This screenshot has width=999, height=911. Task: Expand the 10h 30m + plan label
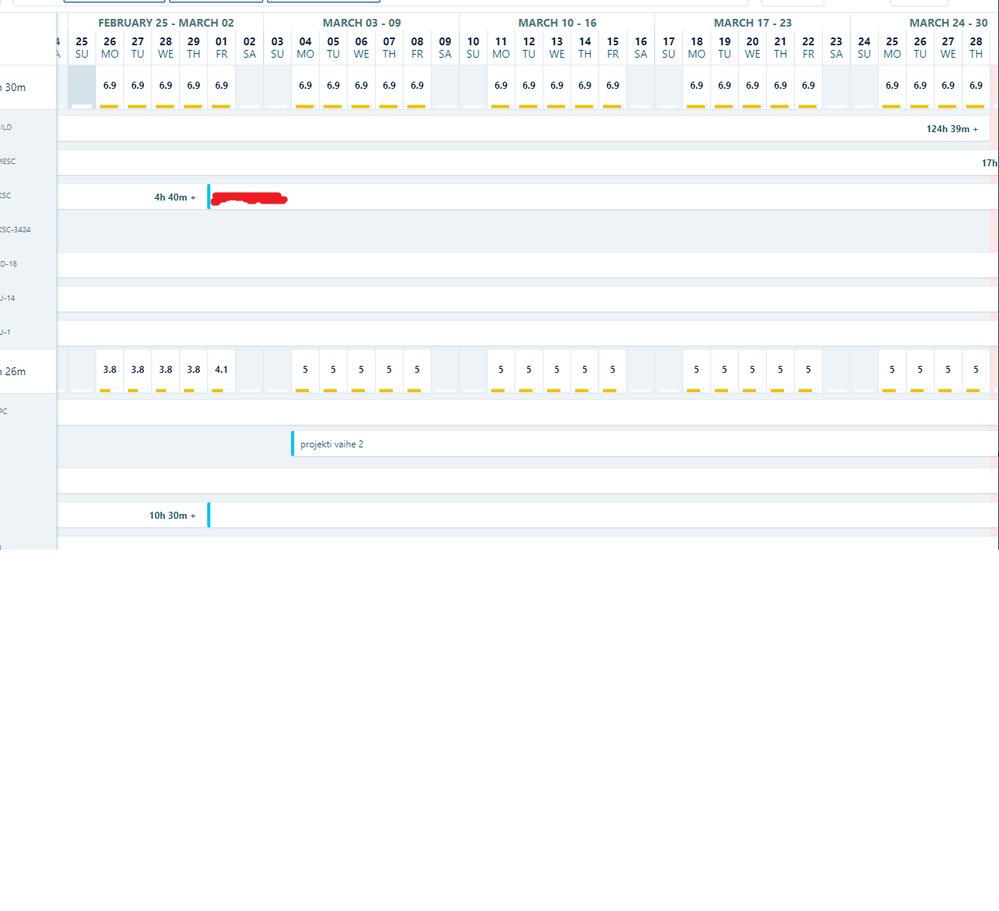point(172,515)
